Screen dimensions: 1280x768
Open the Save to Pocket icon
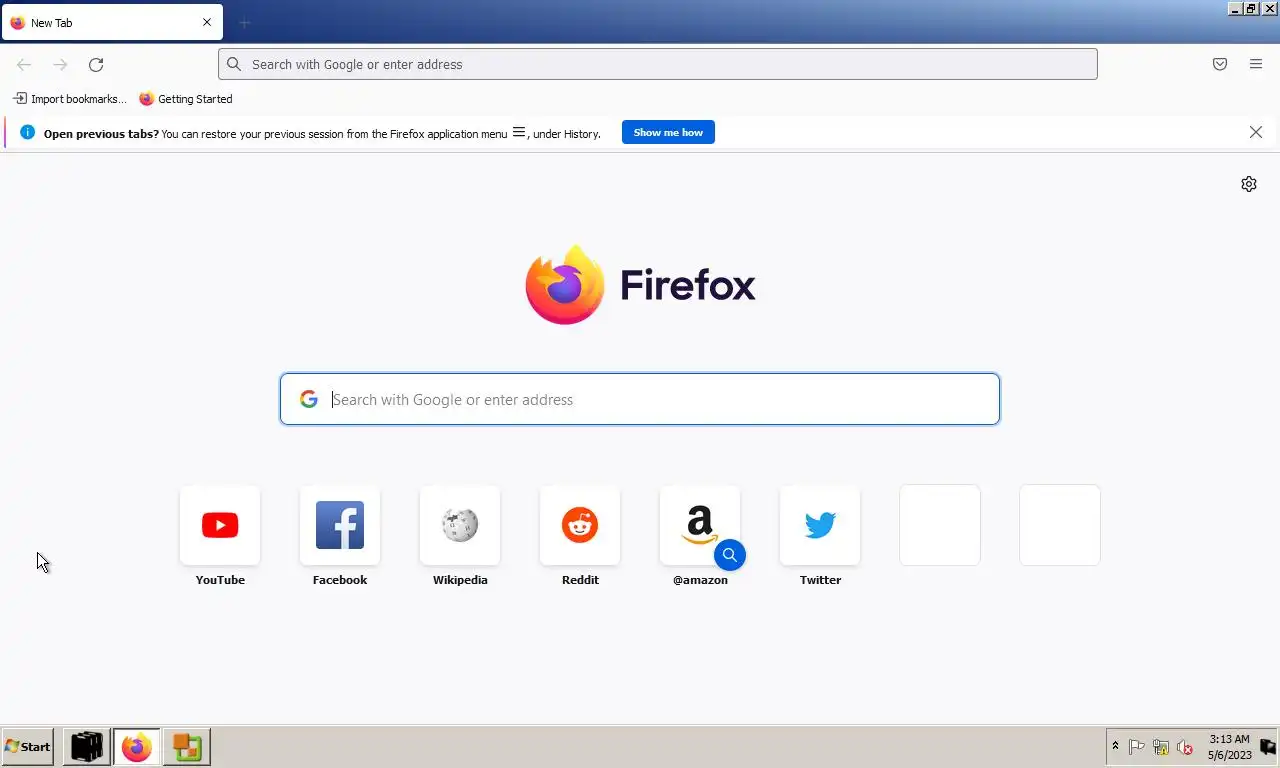(1220, 64)
